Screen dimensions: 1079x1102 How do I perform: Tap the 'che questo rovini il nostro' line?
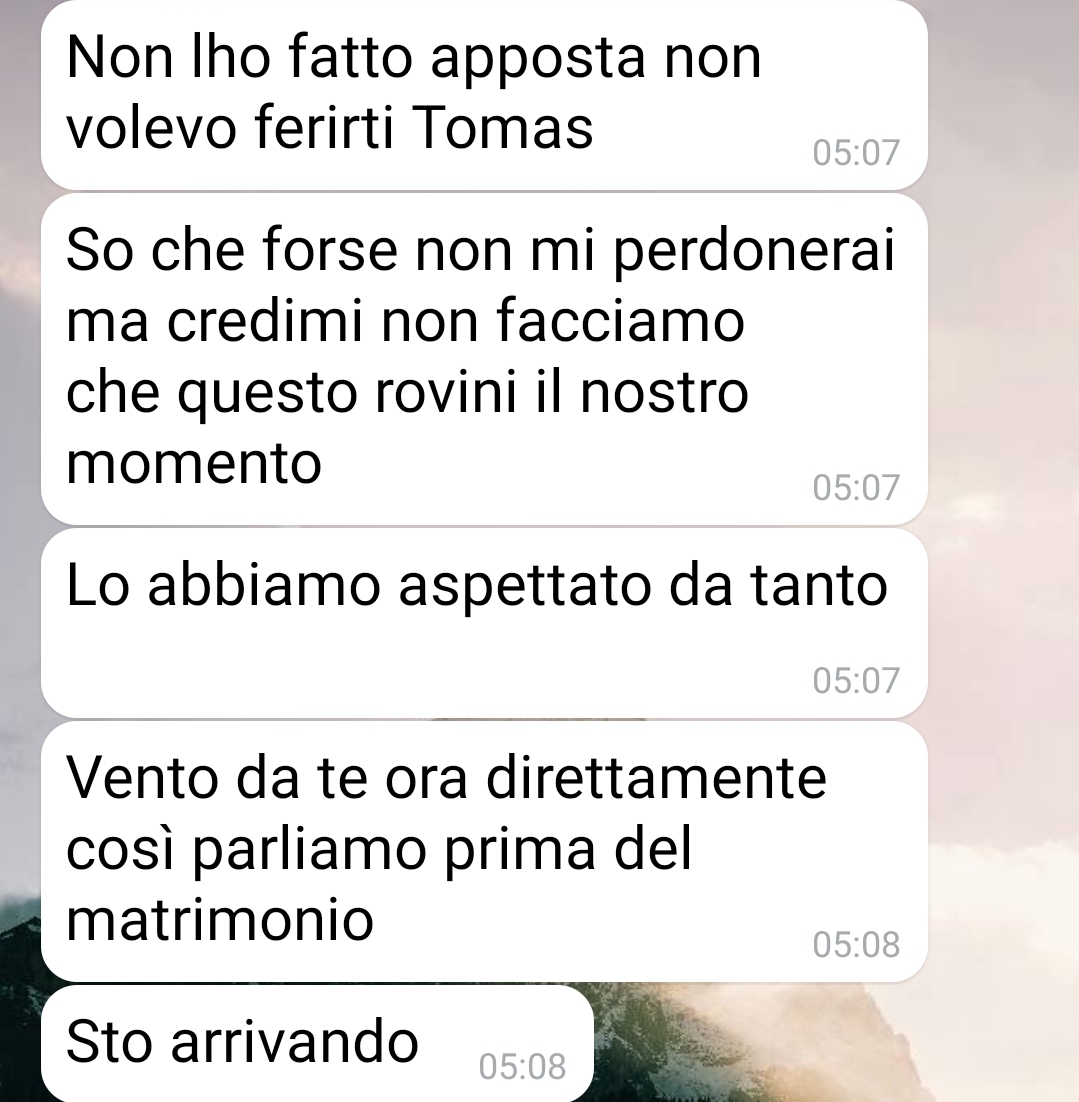coord(407,393)
